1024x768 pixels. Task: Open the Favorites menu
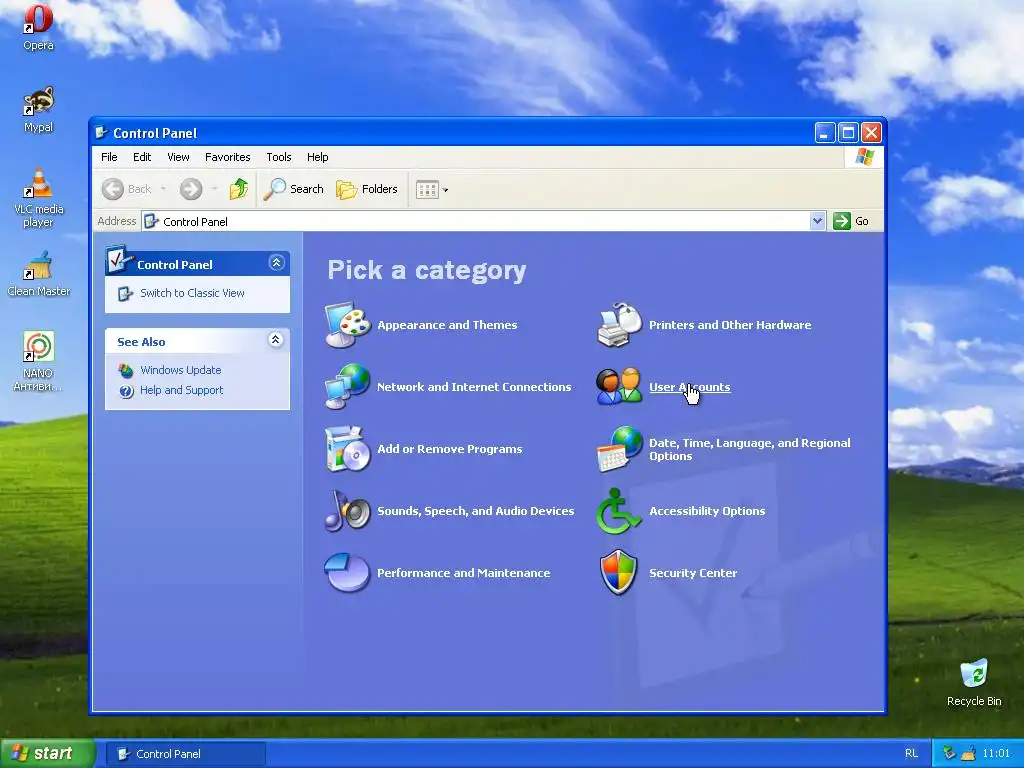click(x=227, y=157)
